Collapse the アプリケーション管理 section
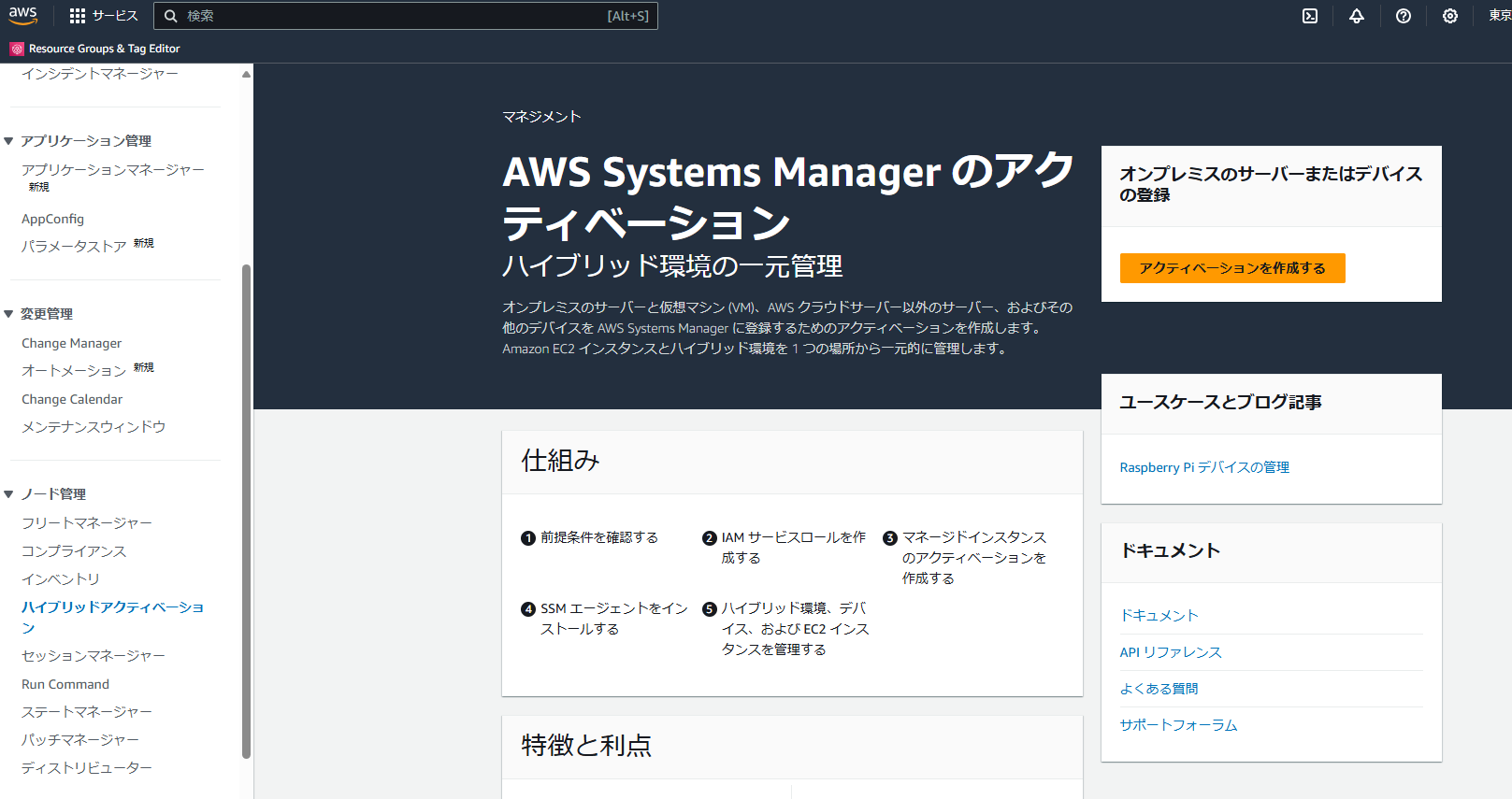The width and height of the screenshot is (1512, 799). coord(8,141)
